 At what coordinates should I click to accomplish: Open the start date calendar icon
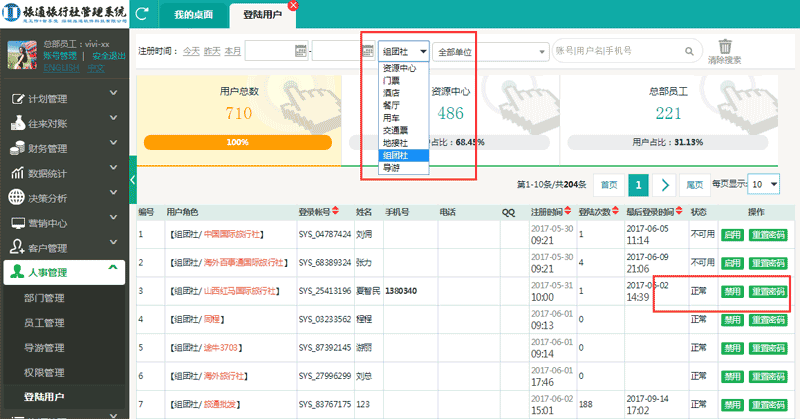[300, 50]
